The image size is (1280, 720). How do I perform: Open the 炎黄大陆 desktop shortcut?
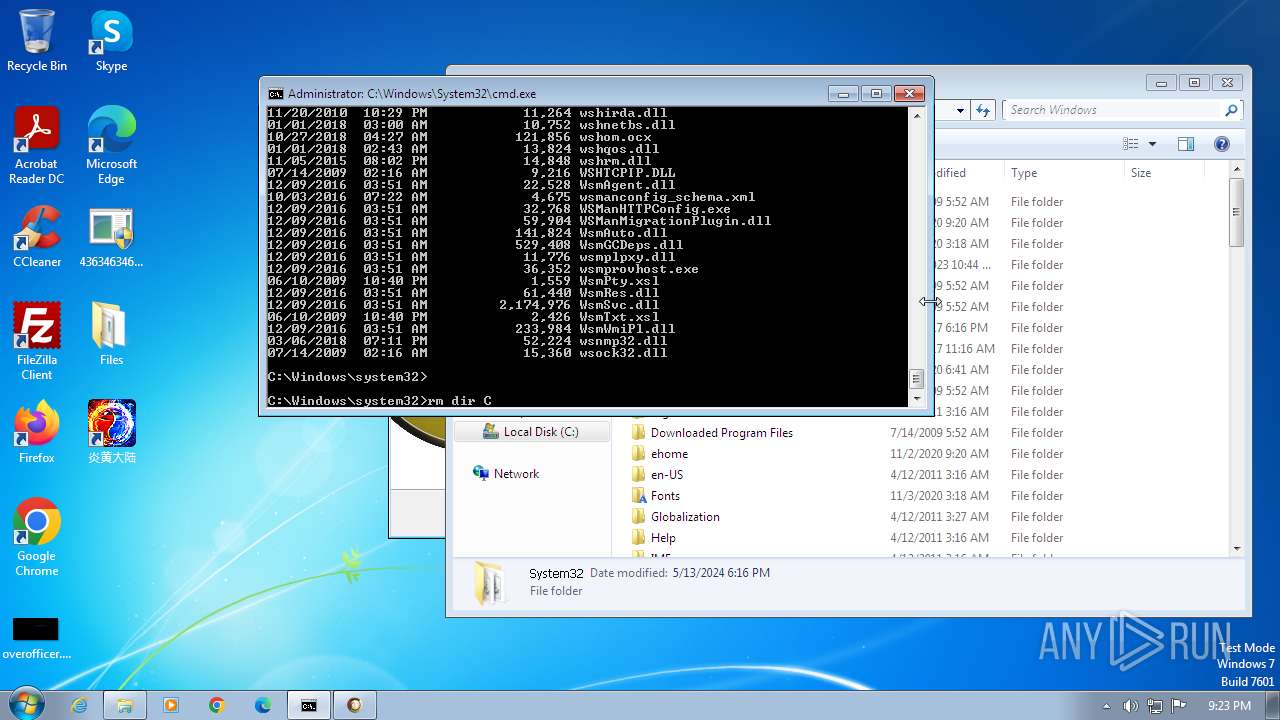(x=111, y=432)
